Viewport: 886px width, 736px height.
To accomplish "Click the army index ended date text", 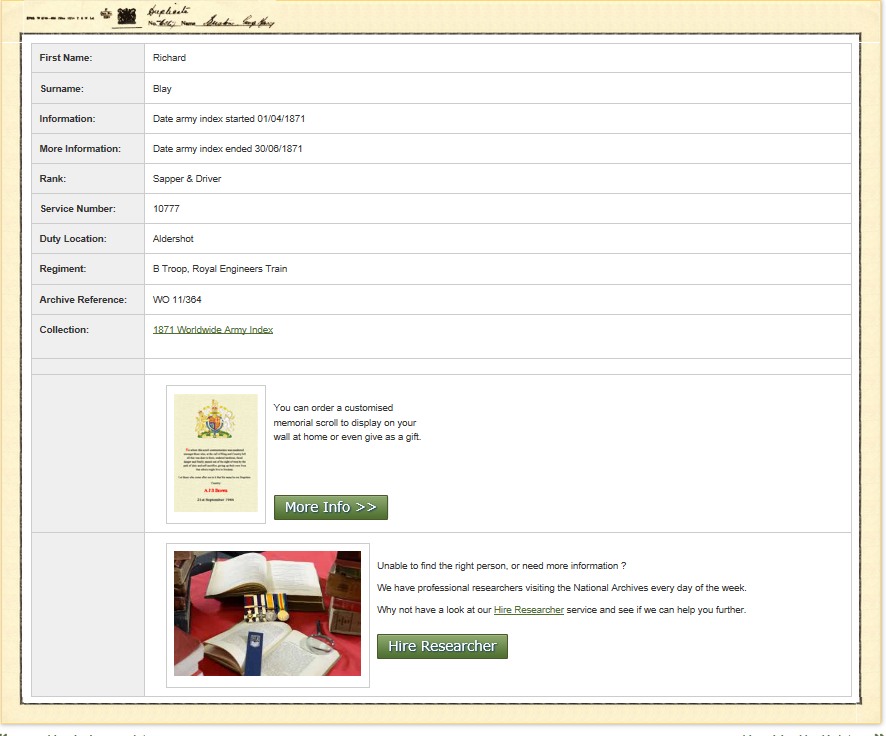I will click(x=227, y=149).
